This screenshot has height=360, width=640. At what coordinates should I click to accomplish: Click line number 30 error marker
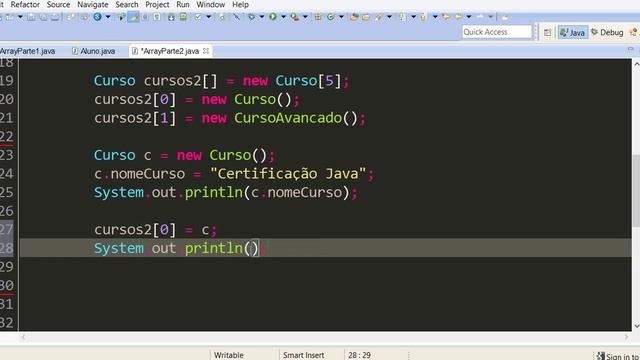point(7,285)
